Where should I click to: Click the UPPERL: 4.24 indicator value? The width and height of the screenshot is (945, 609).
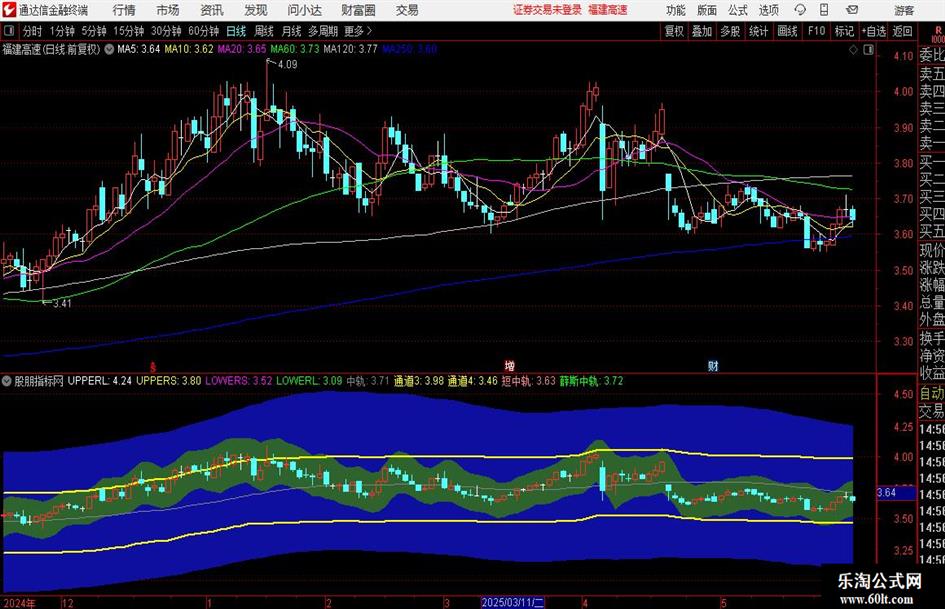[x=99, y=381]
